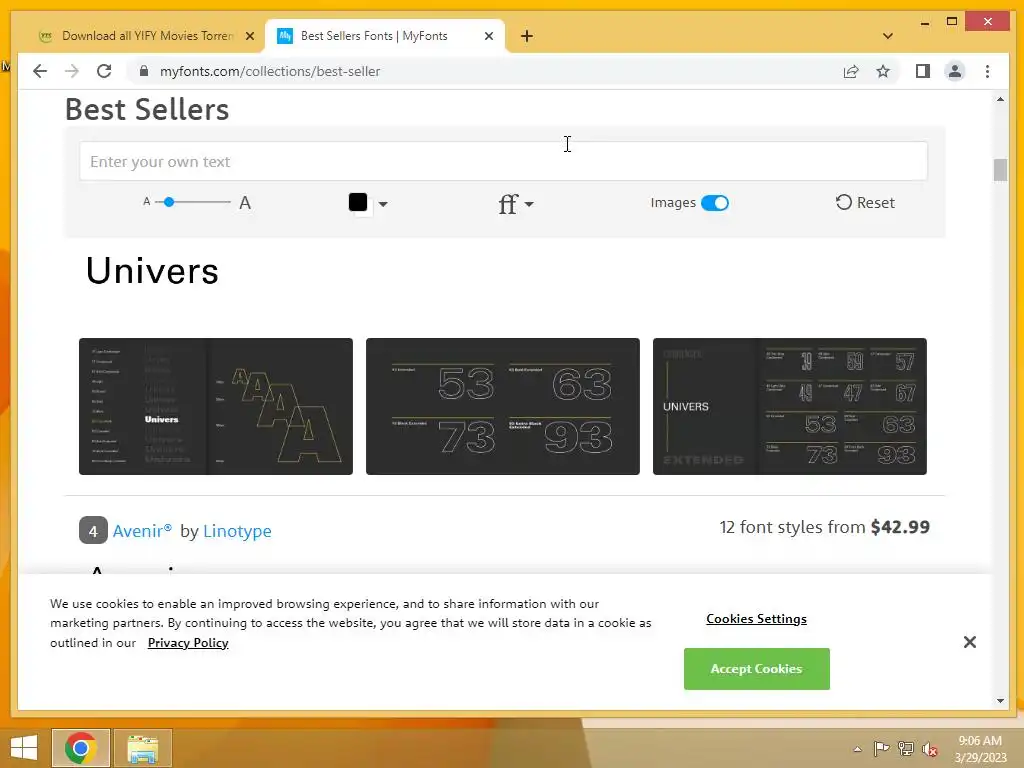Close the Best Sellers Fonts tab
The height and width of the screenshot is (768, 1024).
click(x=488, y=36)
